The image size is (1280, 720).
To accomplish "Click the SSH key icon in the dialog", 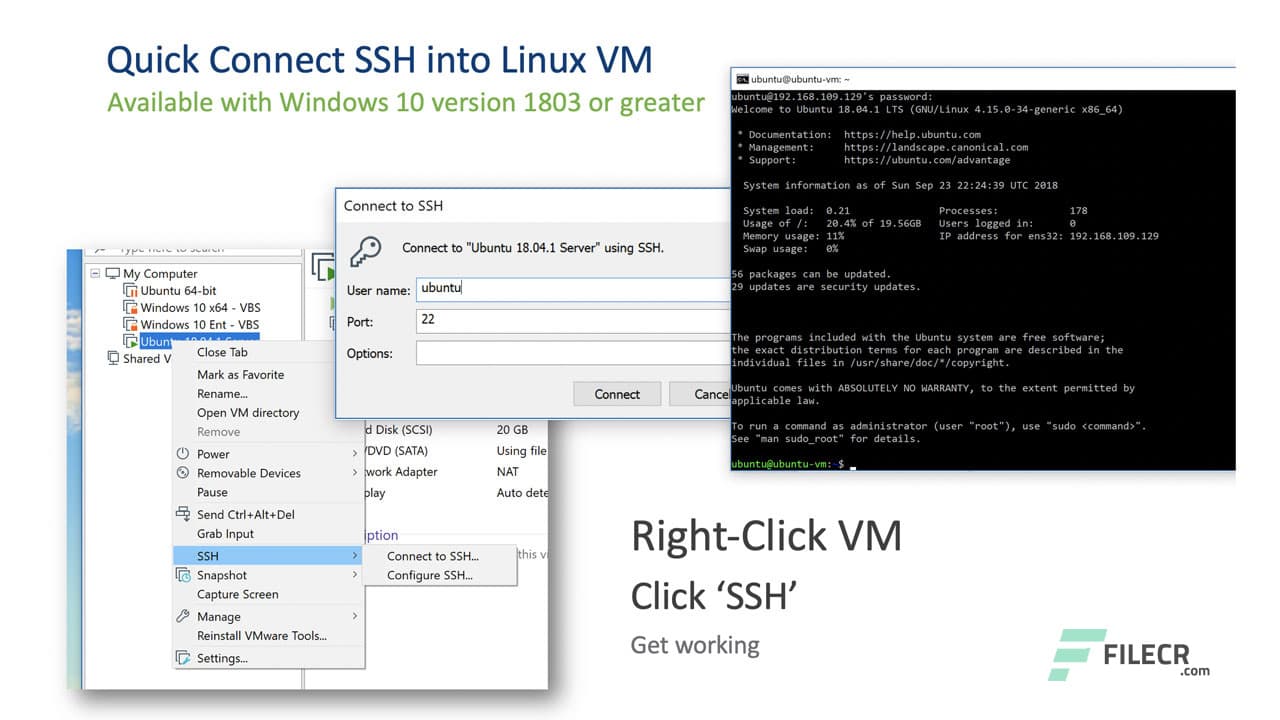I will click(x=365, y=251).
